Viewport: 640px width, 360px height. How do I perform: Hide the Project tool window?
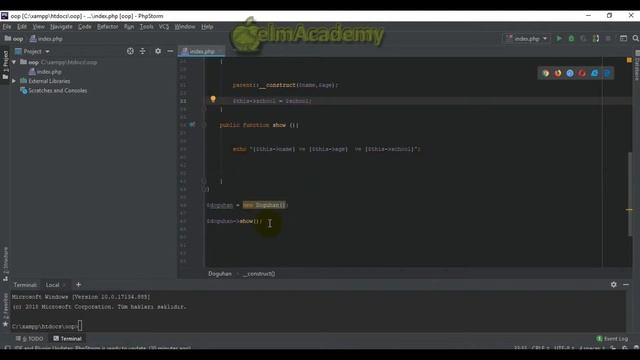pyautogui.click(x=170, y=51)
